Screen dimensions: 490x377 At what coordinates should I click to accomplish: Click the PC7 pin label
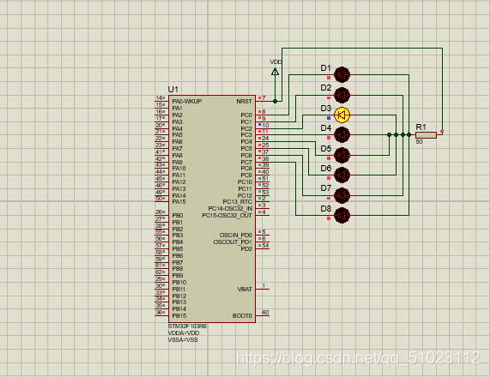coord(246,162)
